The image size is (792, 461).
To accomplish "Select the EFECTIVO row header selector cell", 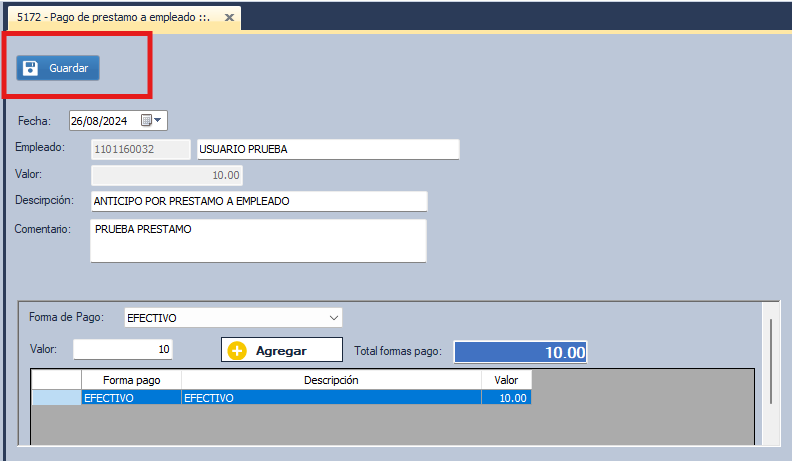I will click(x=56, y=398).
